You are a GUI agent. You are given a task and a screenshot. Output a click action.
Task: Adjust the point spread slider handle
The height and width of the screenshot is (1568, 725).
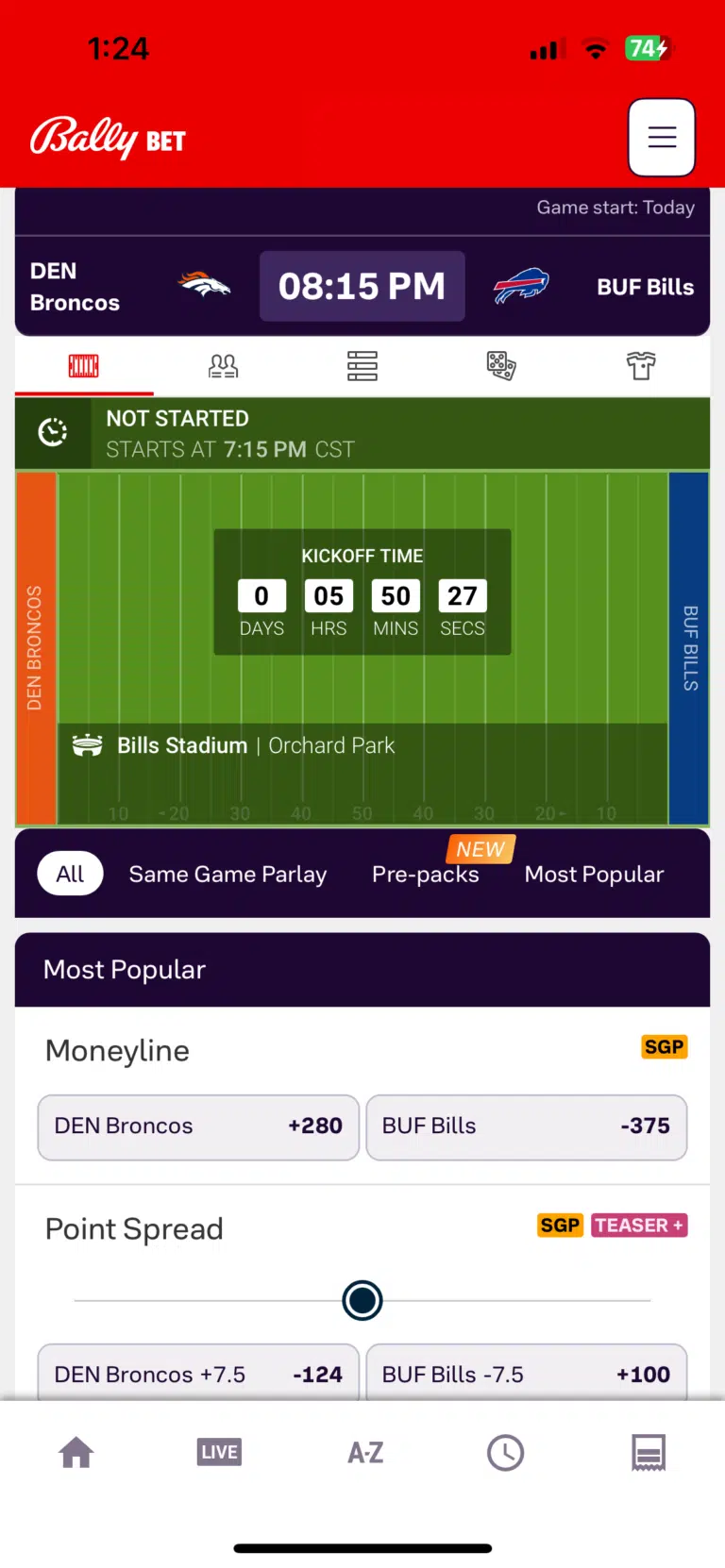362,1299
